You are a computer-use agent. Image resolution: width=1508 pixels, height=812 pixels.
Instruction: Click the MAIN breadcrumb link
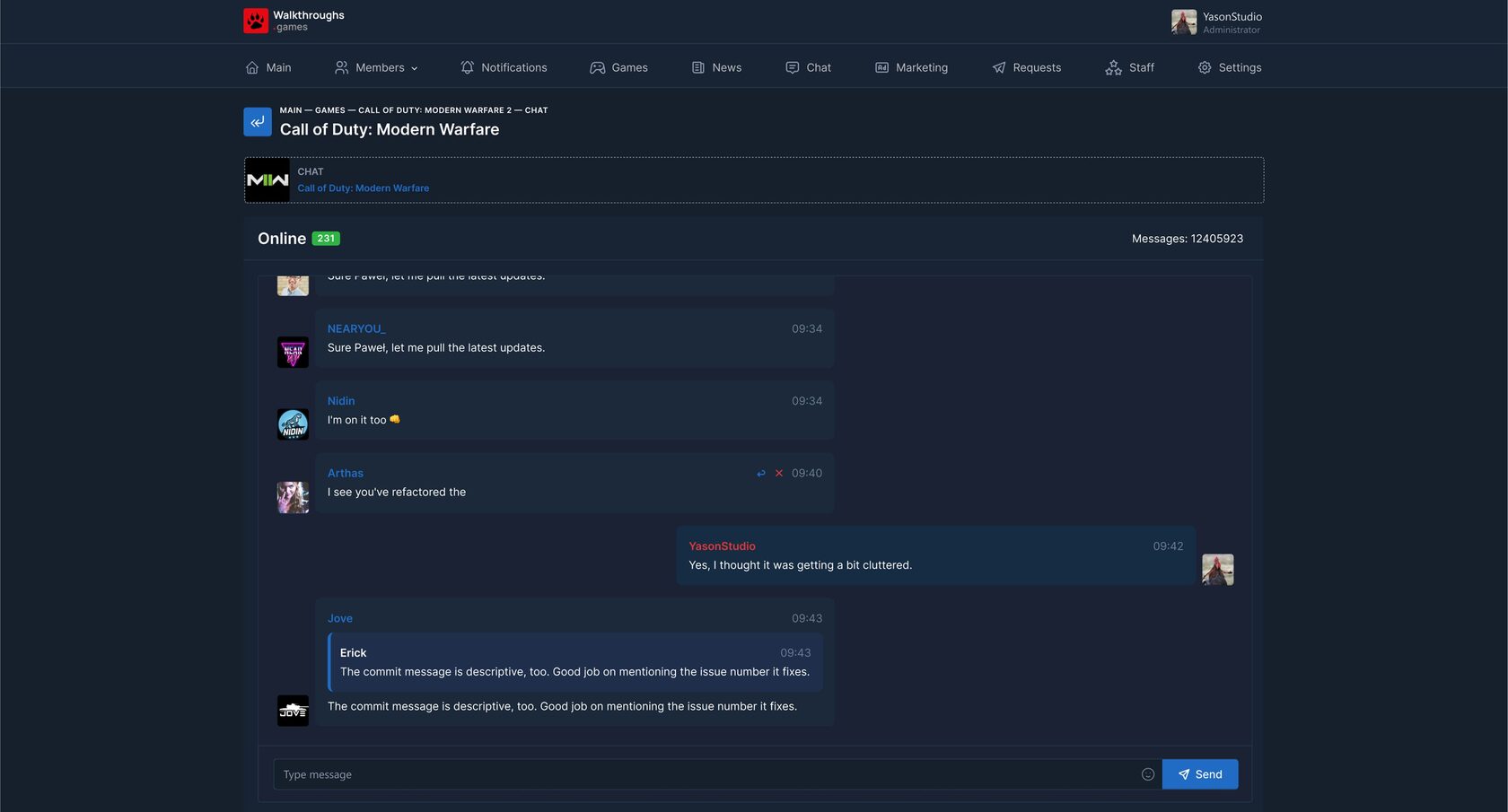(291, 110)
